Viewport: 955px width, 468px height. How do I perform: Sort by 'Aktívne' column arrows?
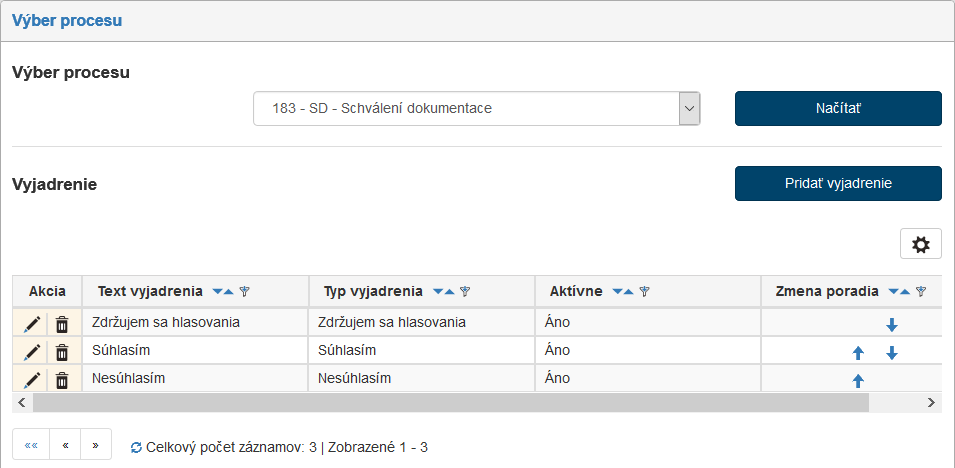point(623,292)
